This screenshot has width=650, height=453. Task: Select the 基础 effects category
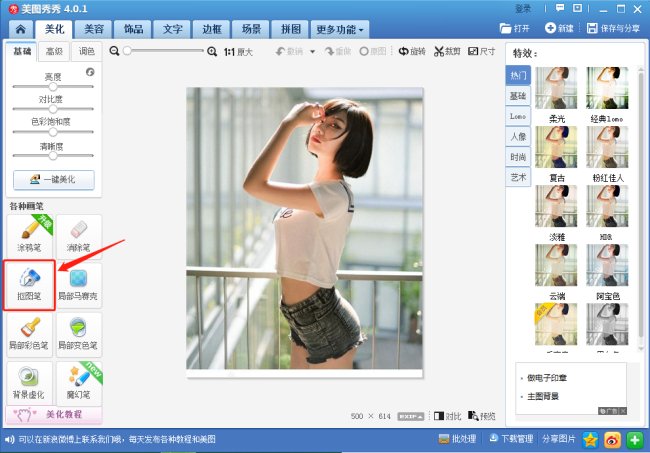click(518, 96)
